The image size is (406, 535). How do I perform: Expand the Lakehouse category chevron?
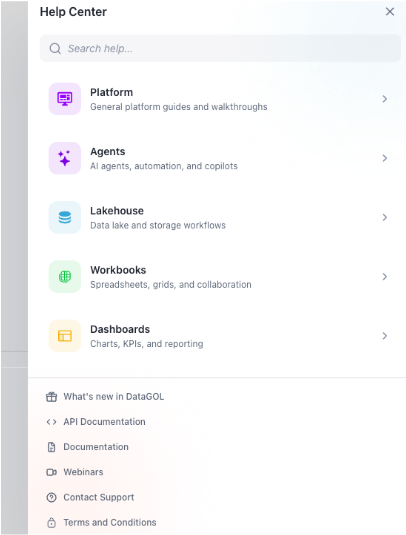(x=385, y=217)
